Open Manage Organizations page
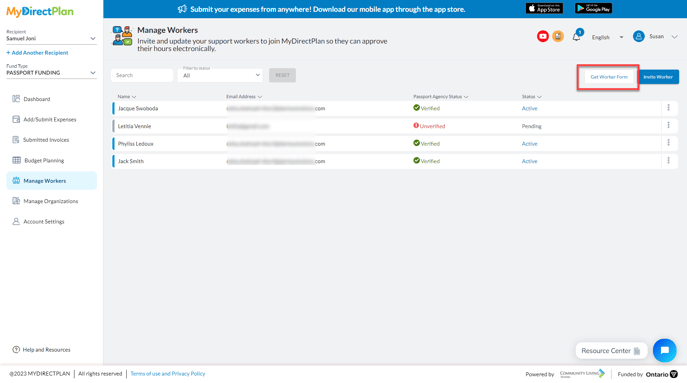687x383 pixels. click(x=51, y=201)
